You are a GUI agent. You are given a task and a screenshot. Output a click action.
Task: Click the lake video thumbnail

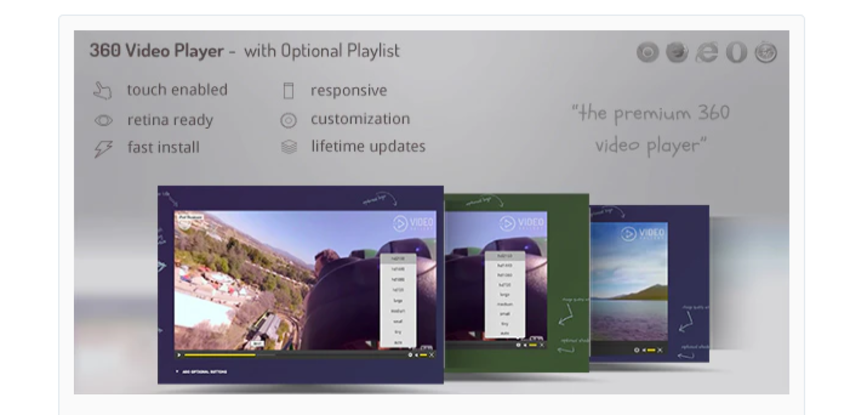629,282
